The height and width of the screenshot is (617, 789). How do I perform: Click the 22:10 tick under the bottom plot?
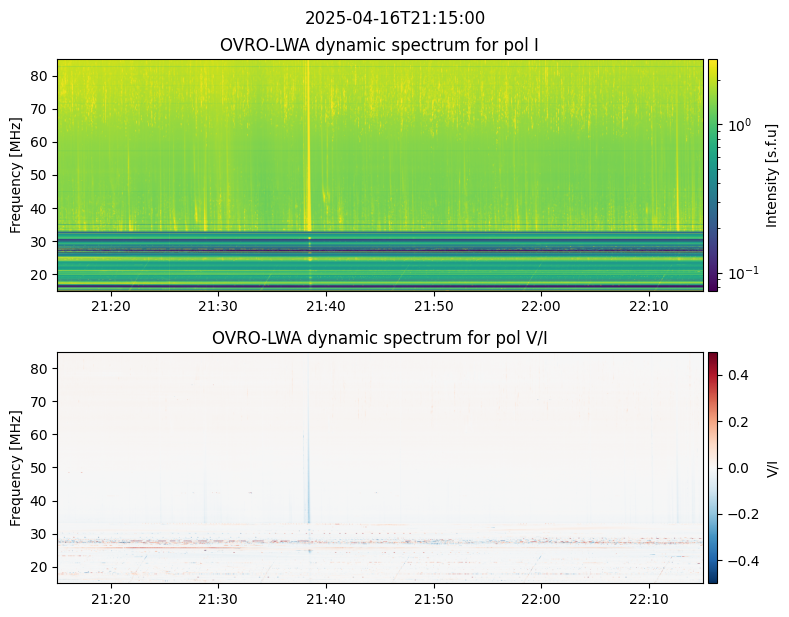point(649,598)
